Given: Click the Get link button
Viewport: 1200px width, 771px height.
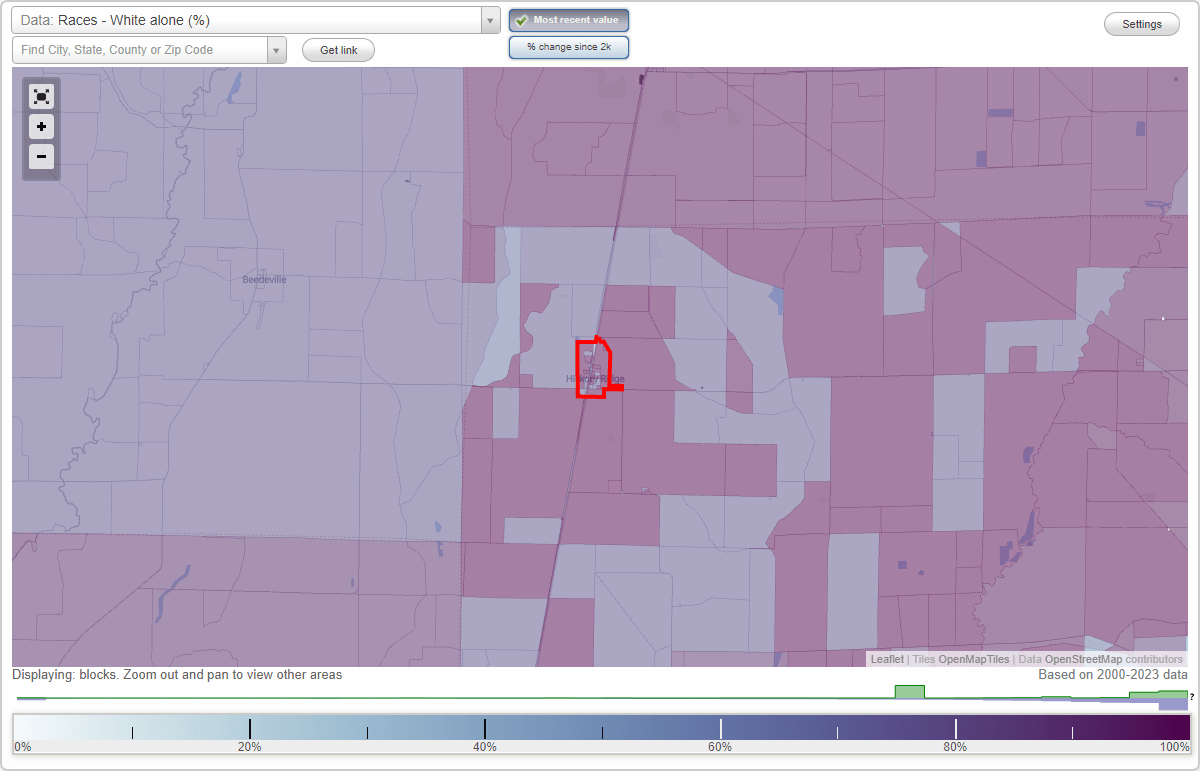Looking at the screenshot, I should pos(337,49).
